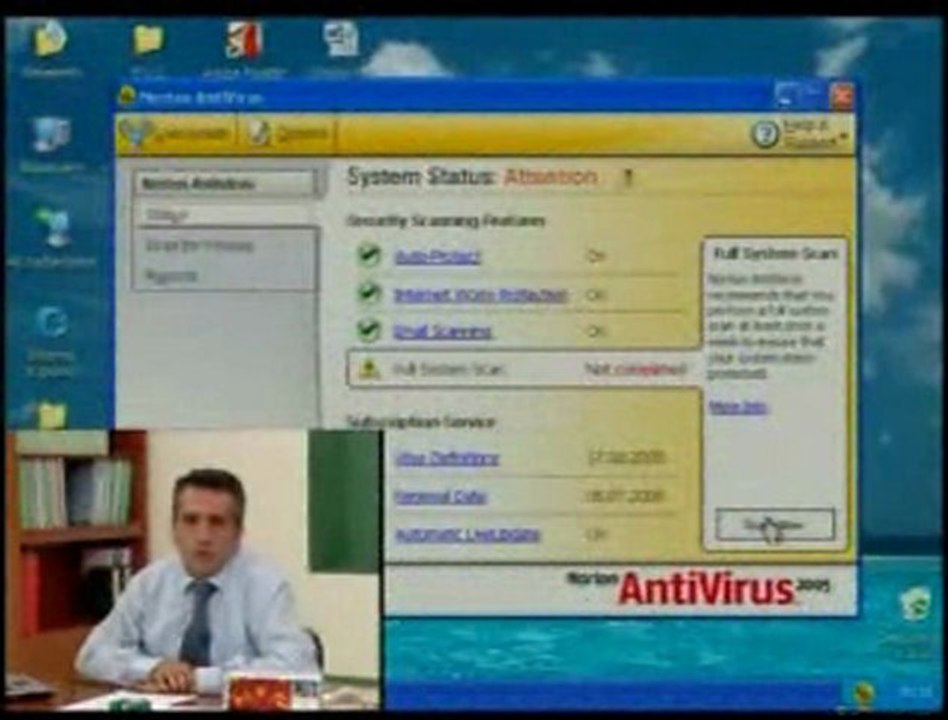Click the Norton icon in title bar
The width and height of the screenshot is (948, 720).
pyautogui.click(x=126, y=96)
